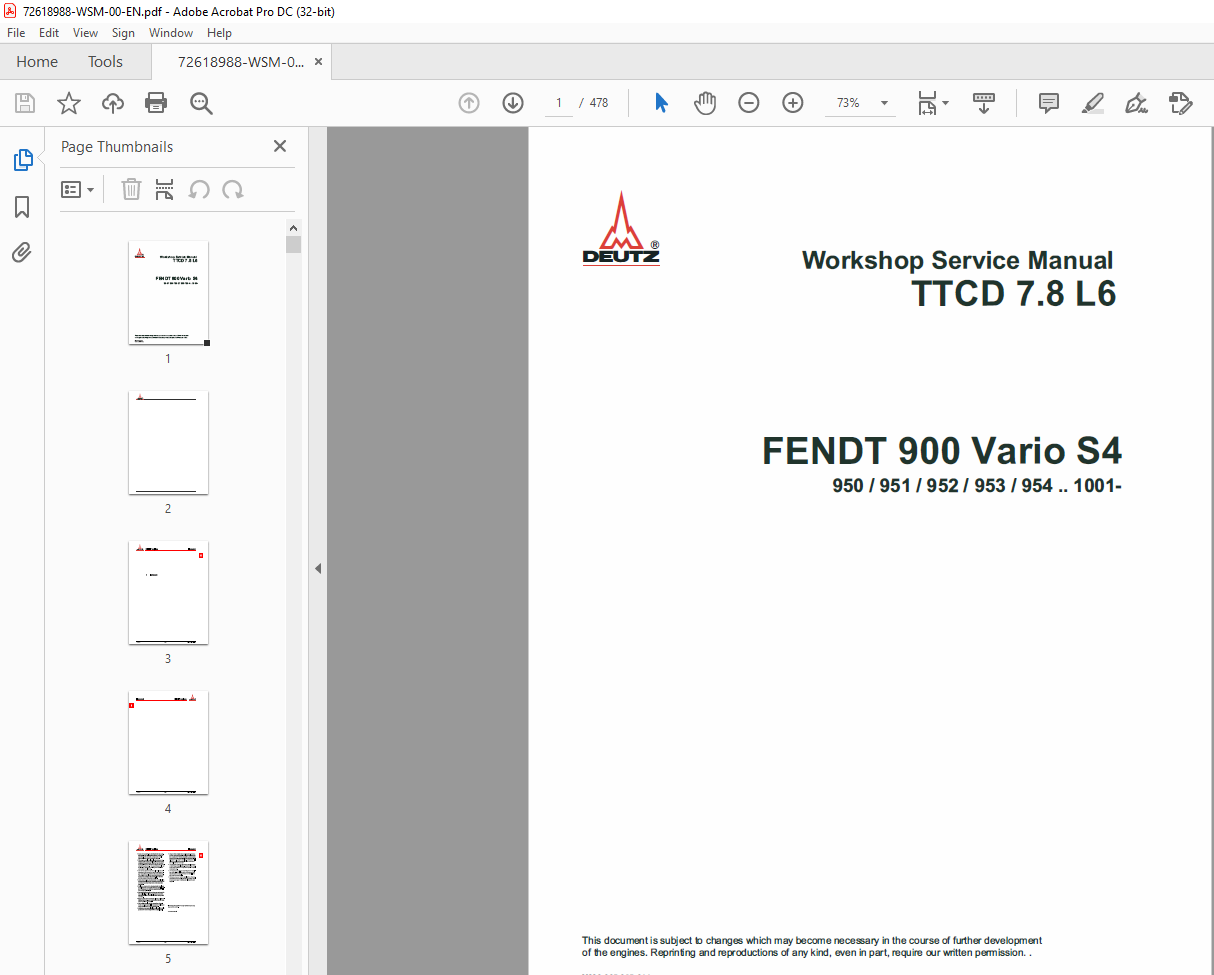Switch to the Home tab
The image size is (1214, 975).
[x=37, y=62]
